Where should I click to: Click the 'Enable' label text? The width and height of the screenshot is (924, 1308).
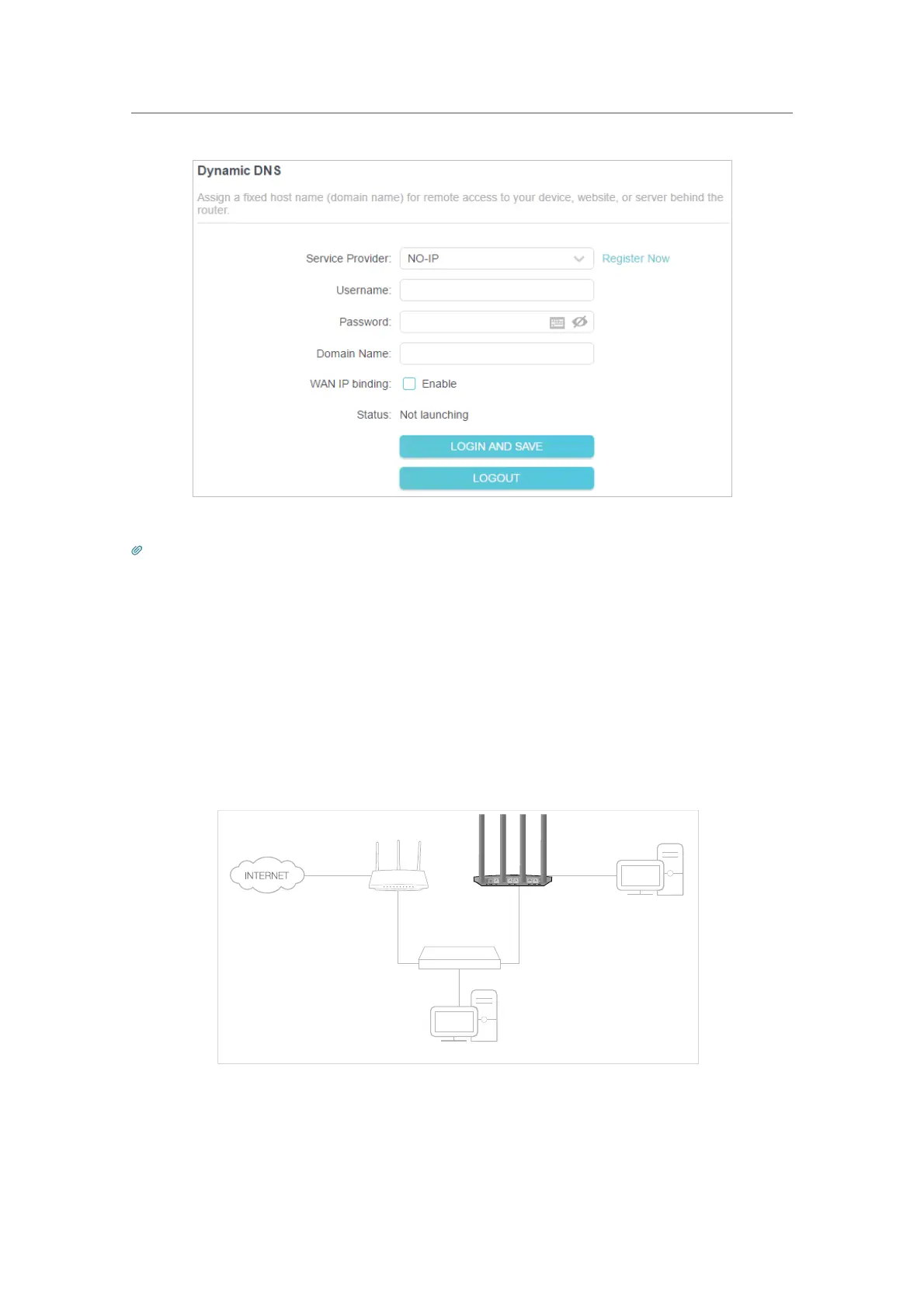(439, 384)
